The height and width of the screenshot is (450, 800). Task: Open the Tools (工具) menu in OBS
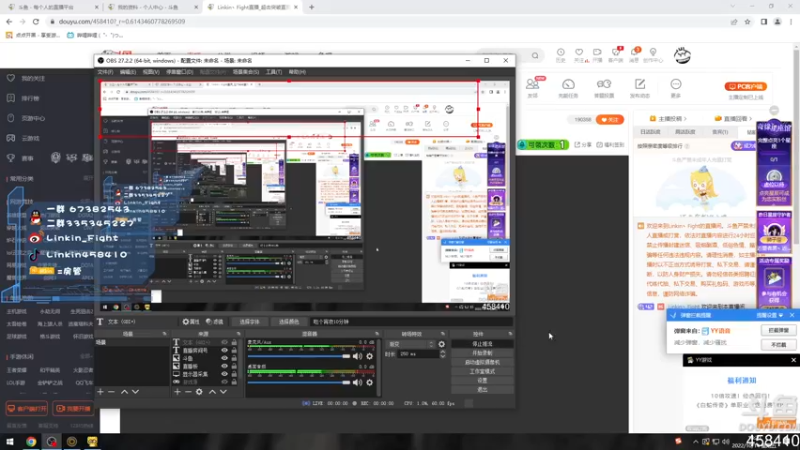(x=273, y=72)
